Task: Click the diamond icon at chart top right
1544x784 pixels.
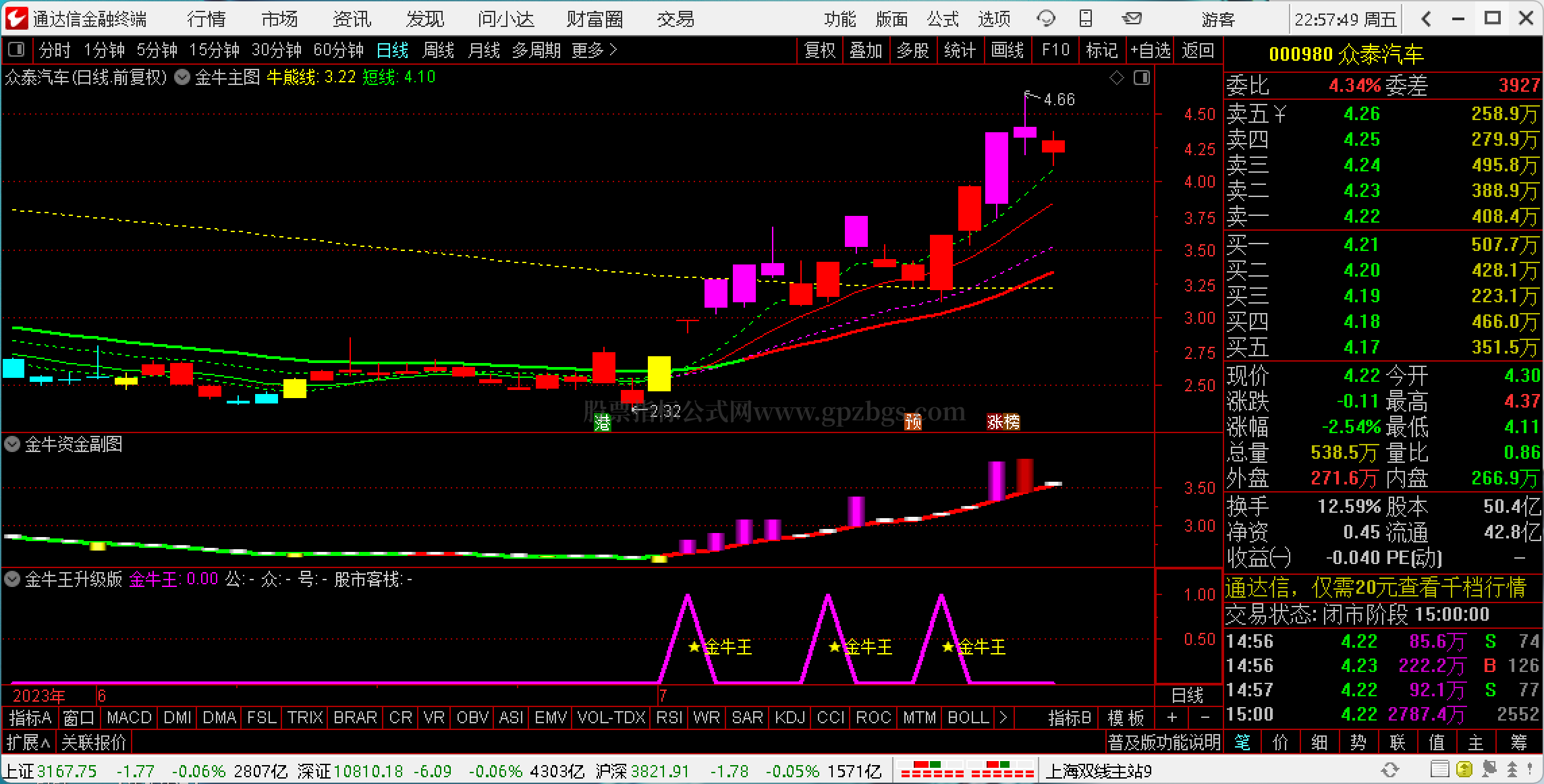Action: coord(1117,78)
